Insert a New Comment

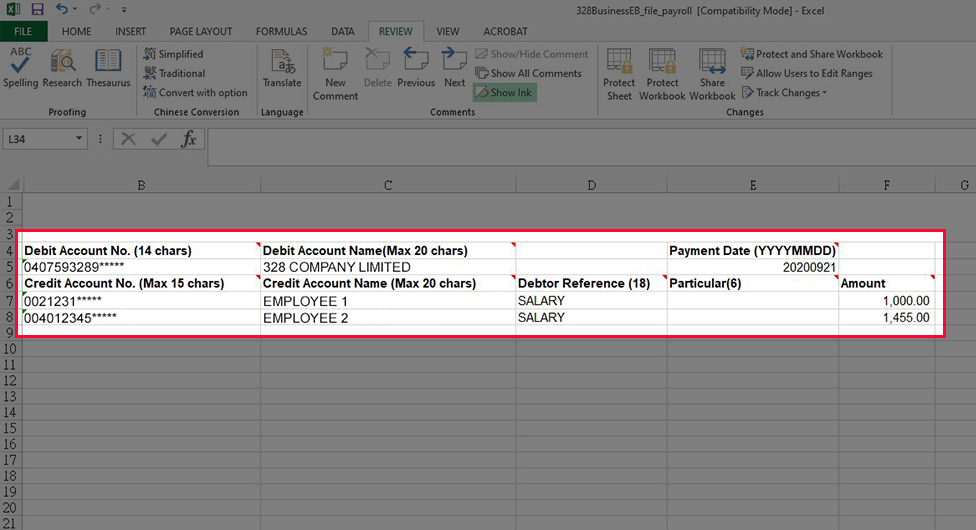click(x=335, y=73)
